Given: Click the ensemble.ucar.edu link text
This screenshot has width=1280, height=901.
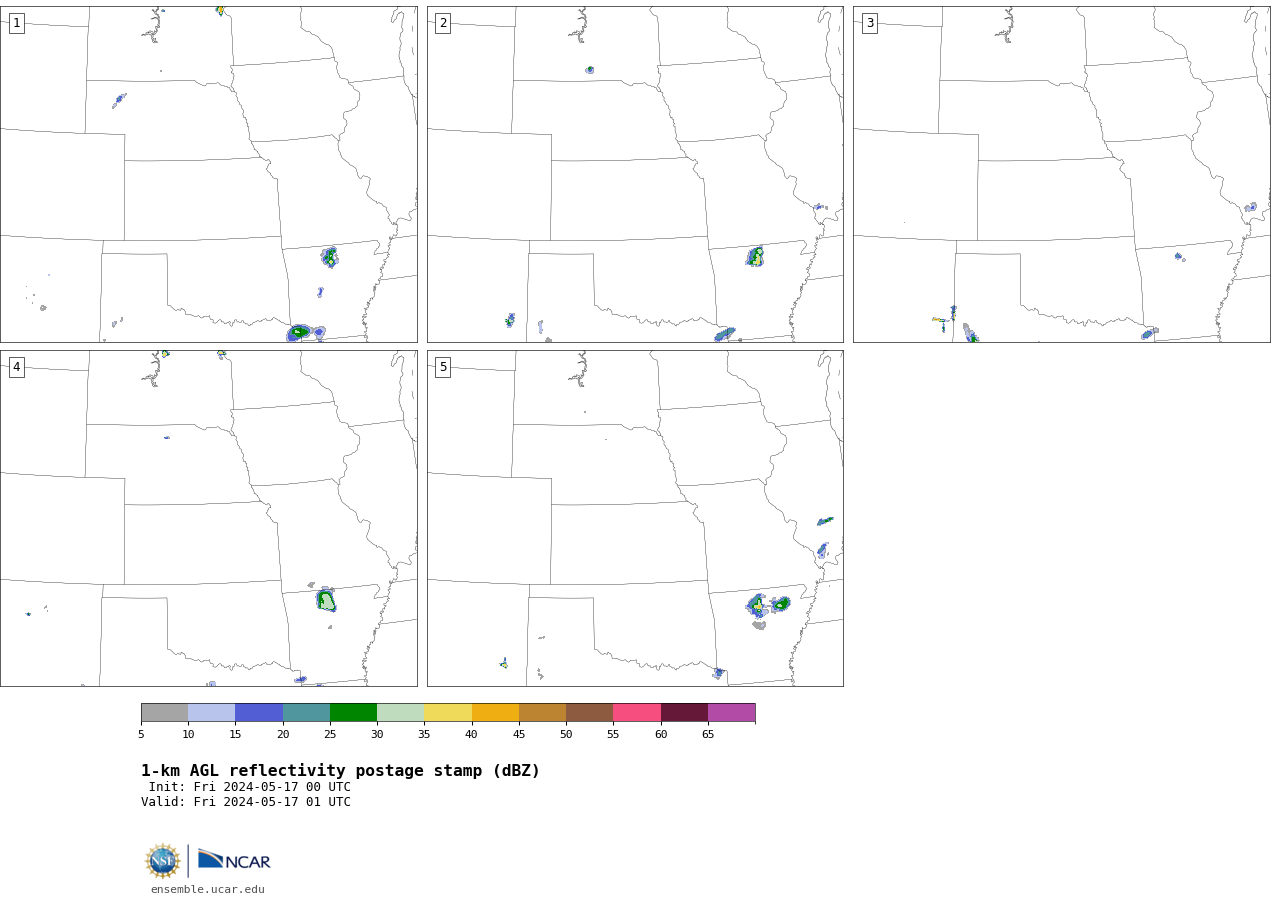Looking at the screenshot, I should [208, 890].
